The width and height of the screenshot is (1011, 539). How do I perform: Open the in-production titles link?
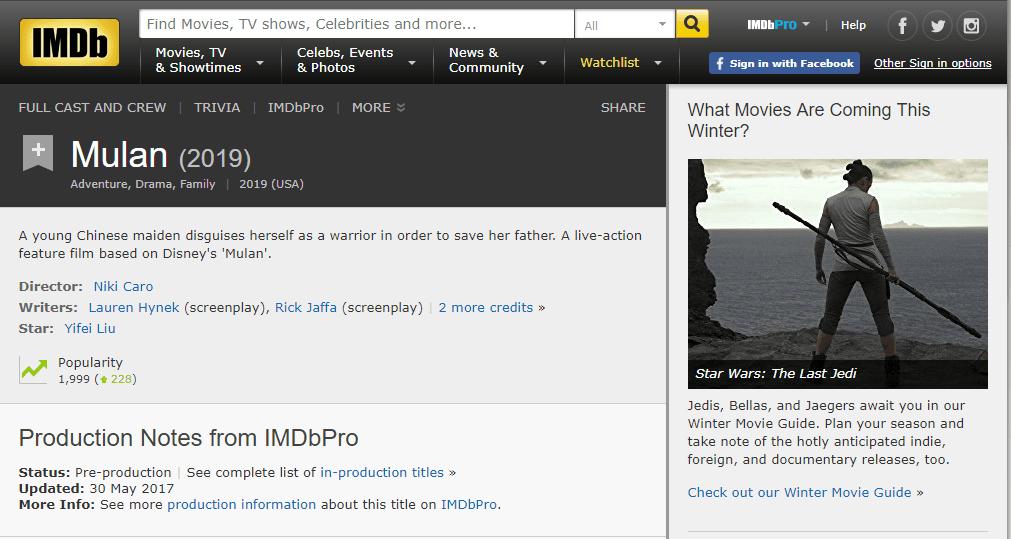pos(382,473)
